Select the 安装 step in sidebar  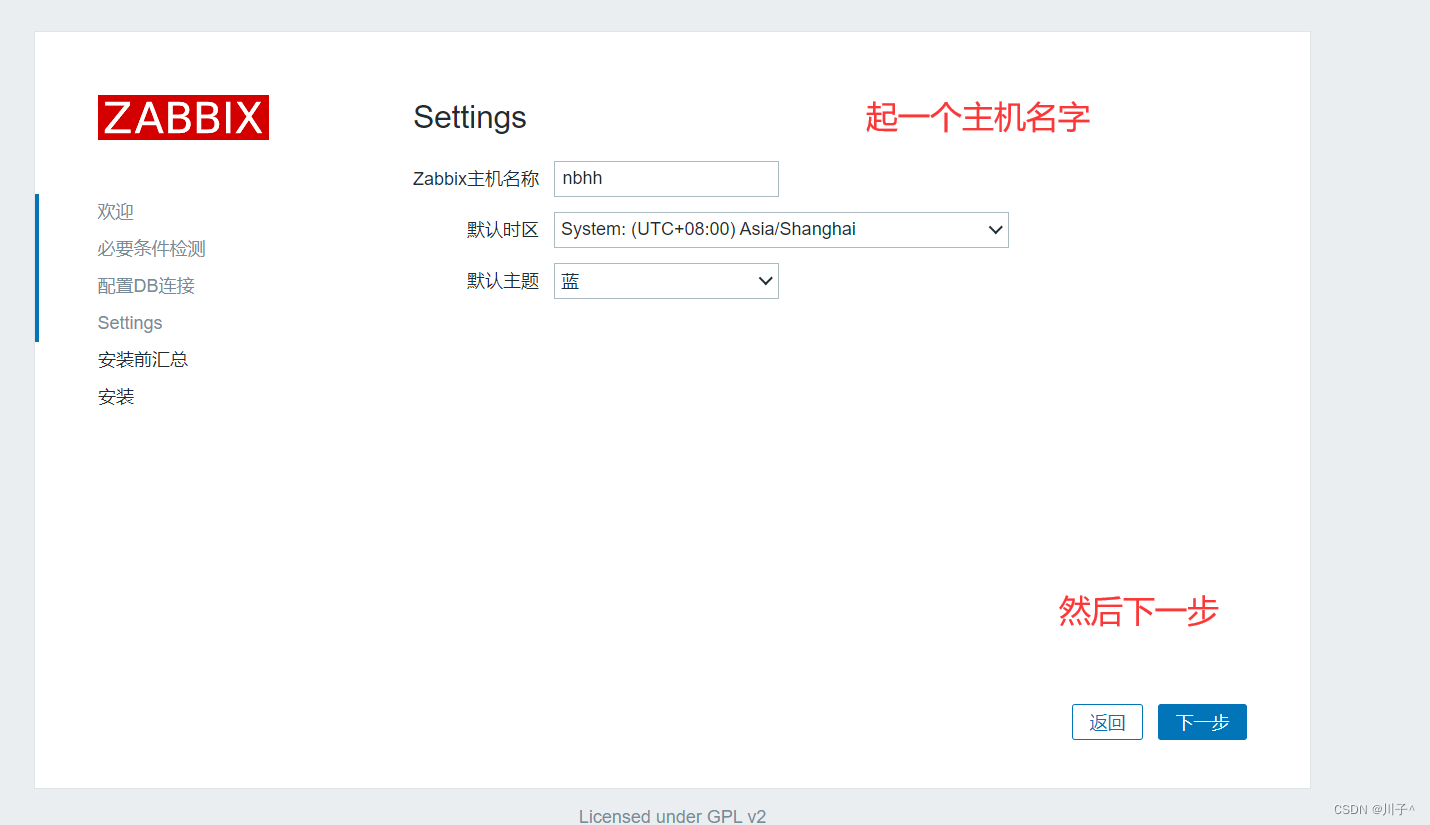tap(116, 396)
